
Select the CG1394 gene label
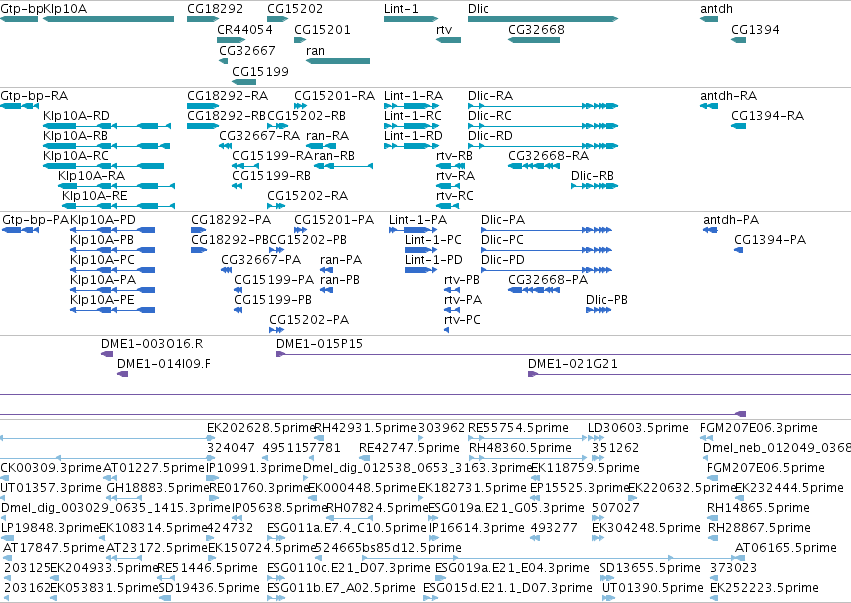tap(755, 29)
